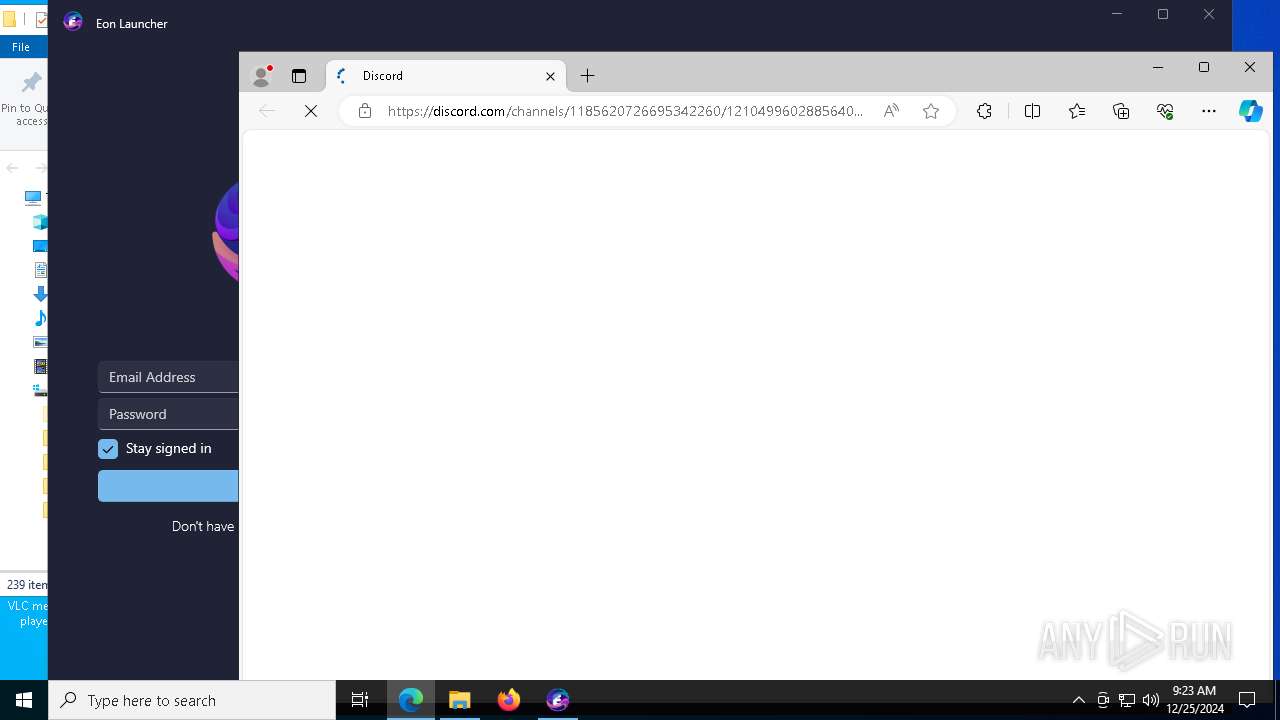This screenshot has height=720, width=1280.
Task: Click Email Address field in Eon Launcher
Action: (168, 377)
